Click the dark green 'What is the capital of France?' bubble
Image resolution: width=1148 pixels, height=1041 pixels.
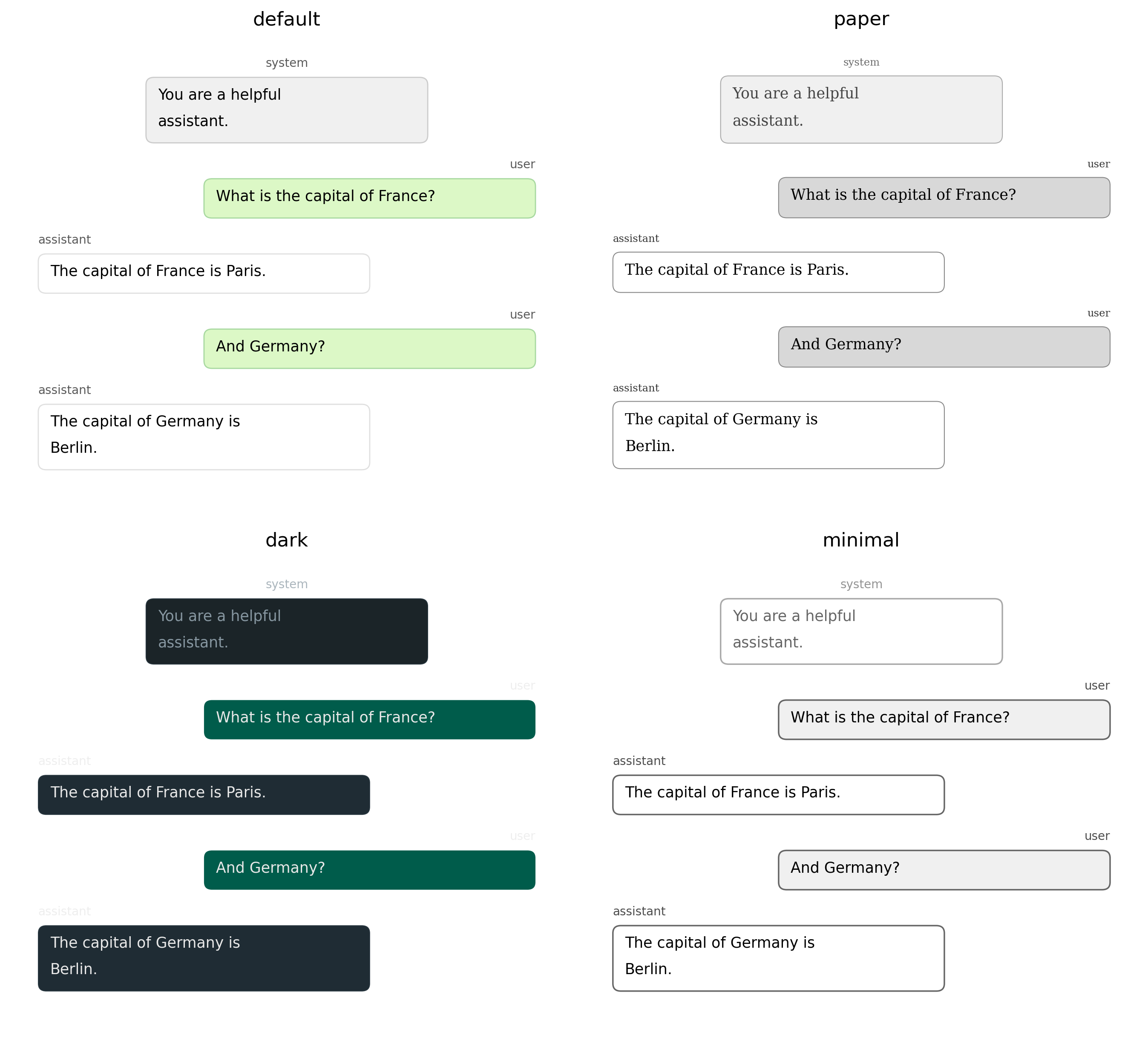pyautogui.click(x=370, y=719)
